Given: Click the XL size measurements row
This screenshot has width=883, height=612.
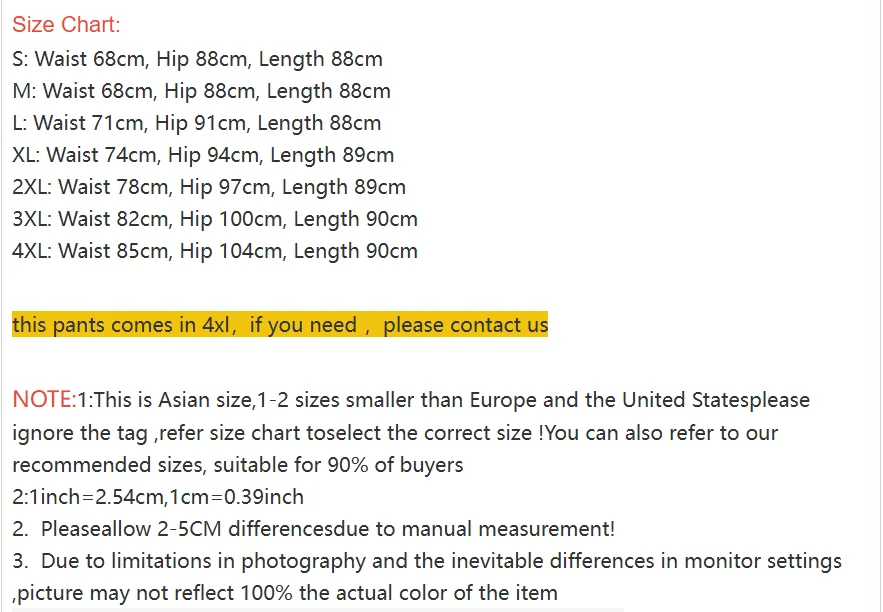Looking at the screenshot, I should (x=203, y=155).
